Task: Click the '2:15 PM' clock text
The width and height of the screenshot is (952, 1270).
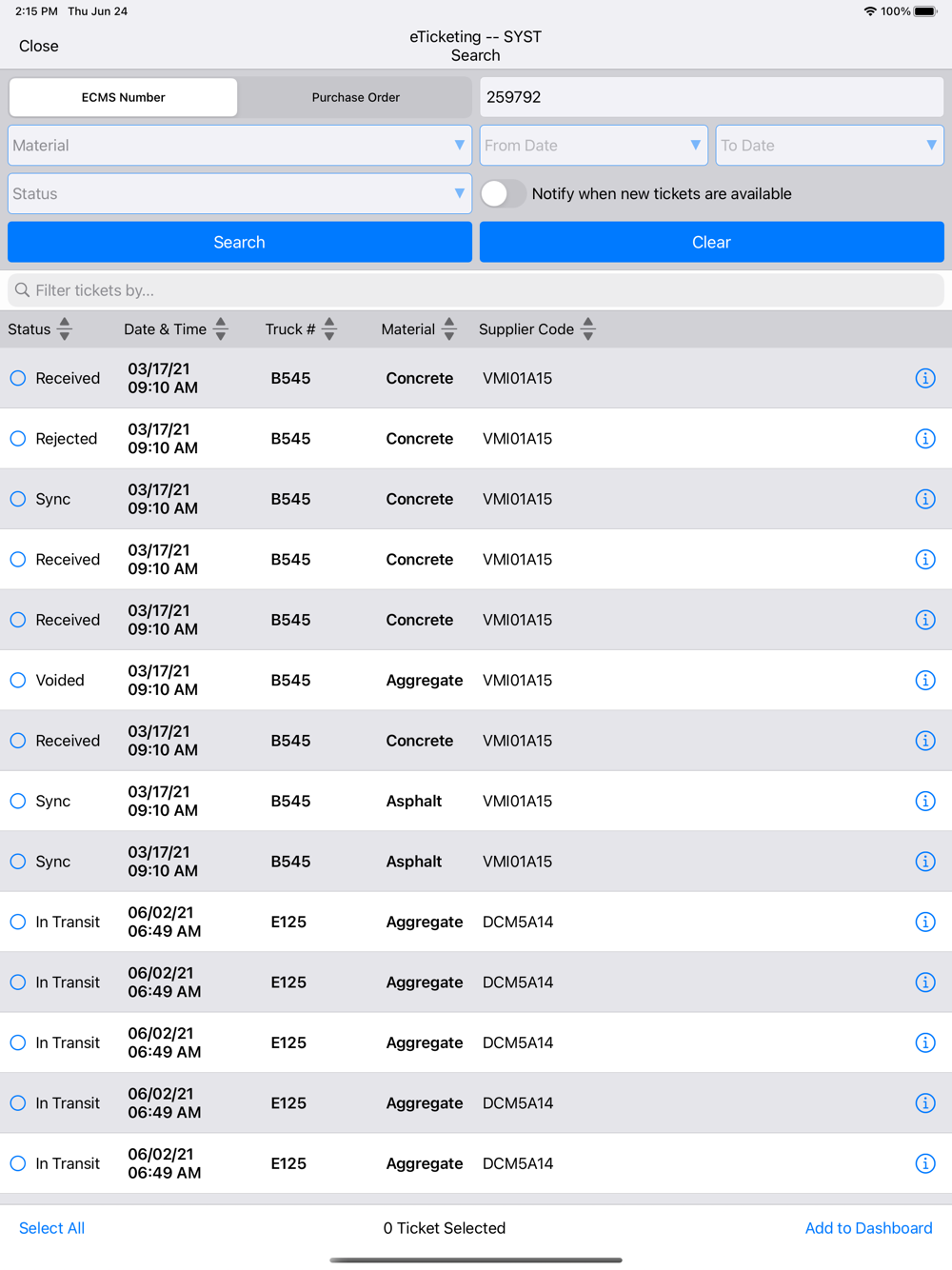Action: click(36, 11)
